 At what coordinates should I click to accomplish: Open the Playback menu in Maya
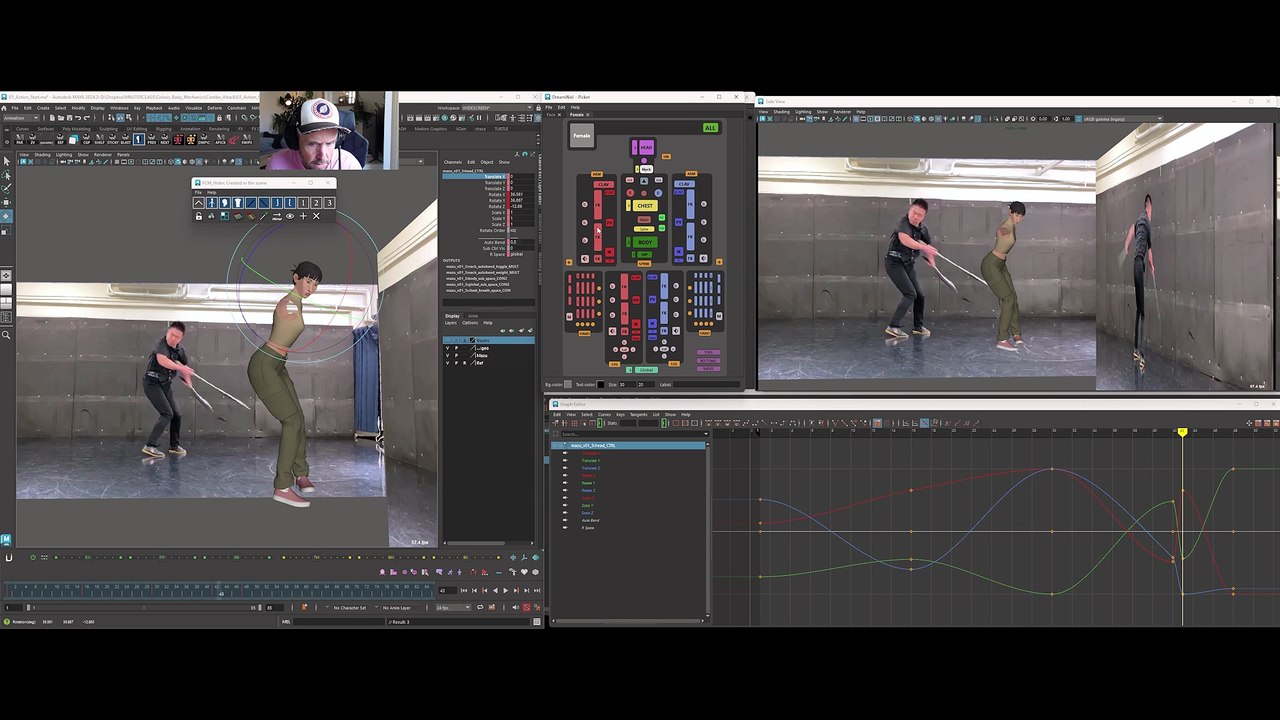(154, 108)
